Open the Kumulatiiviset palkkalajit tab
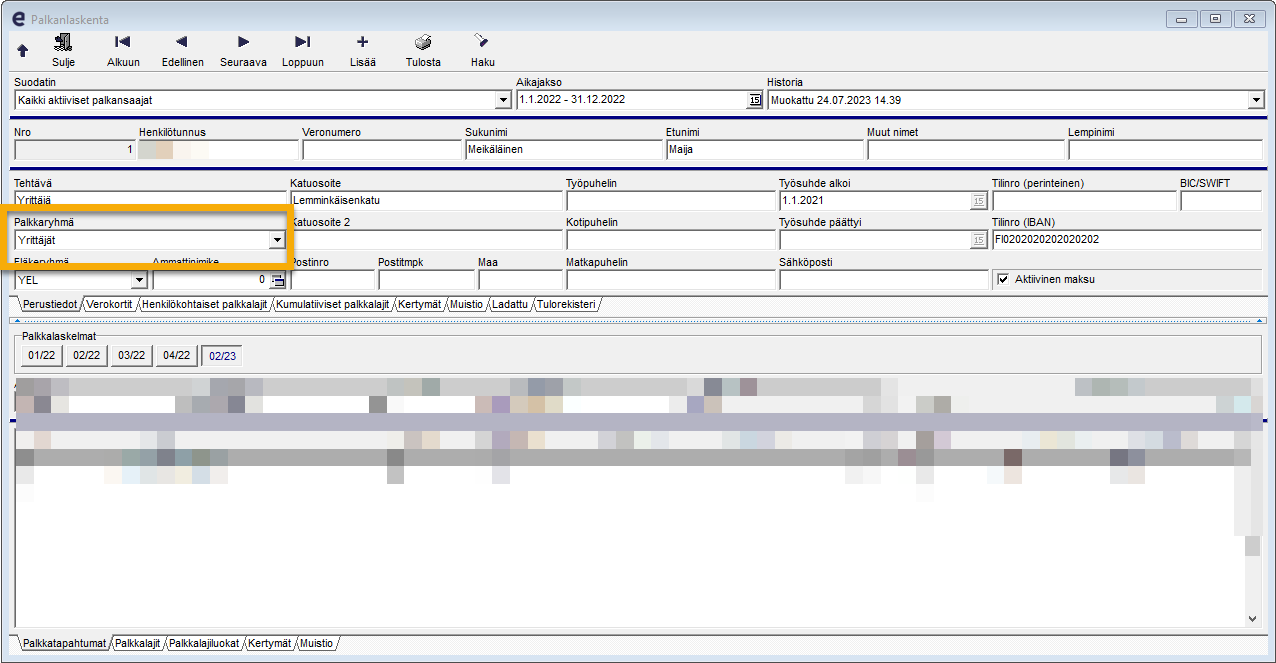Image resolution: width=1276 pixels, height=663 pixels. tap(332, 304)
